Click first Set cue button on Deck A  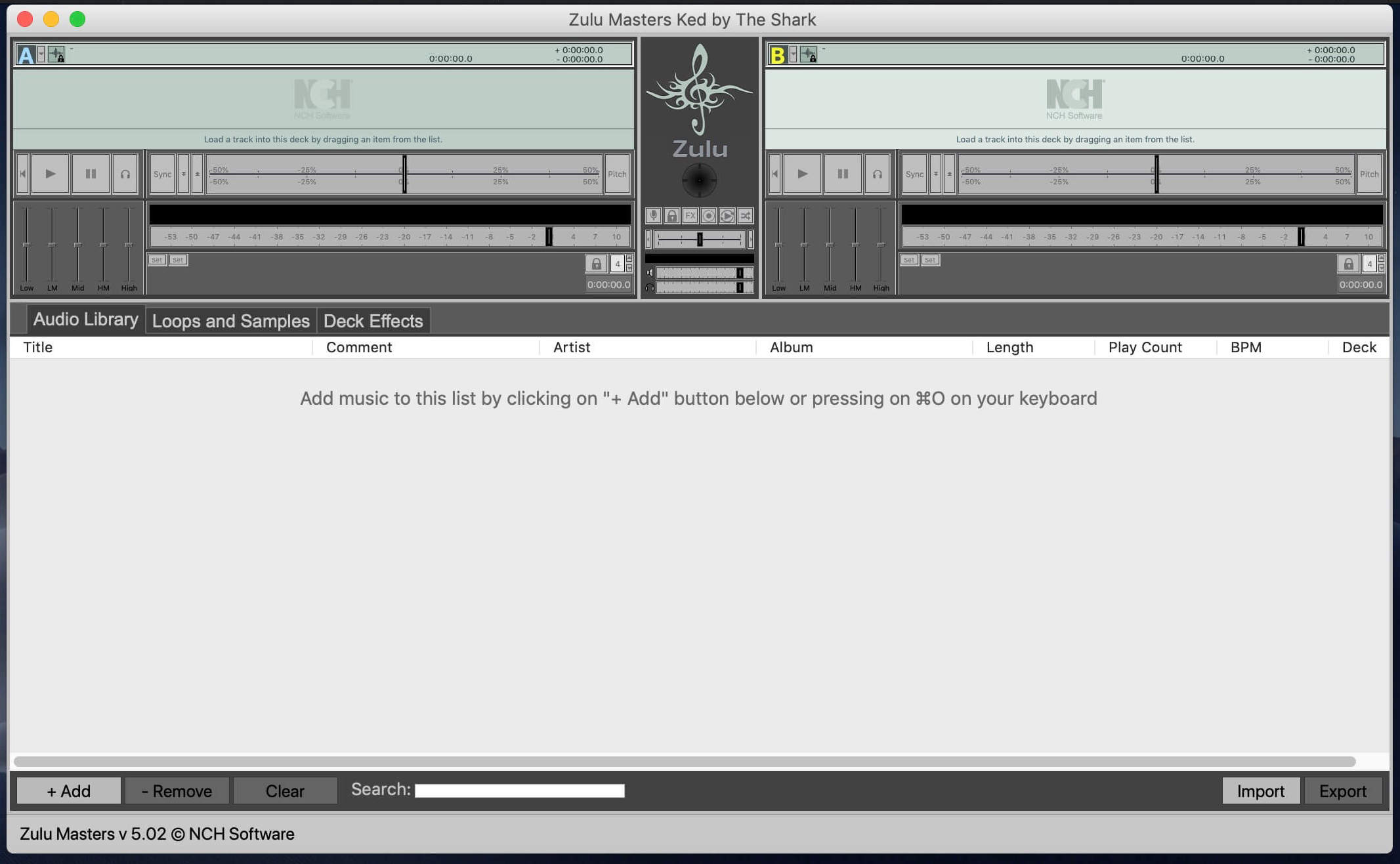[x=157, y=260]
